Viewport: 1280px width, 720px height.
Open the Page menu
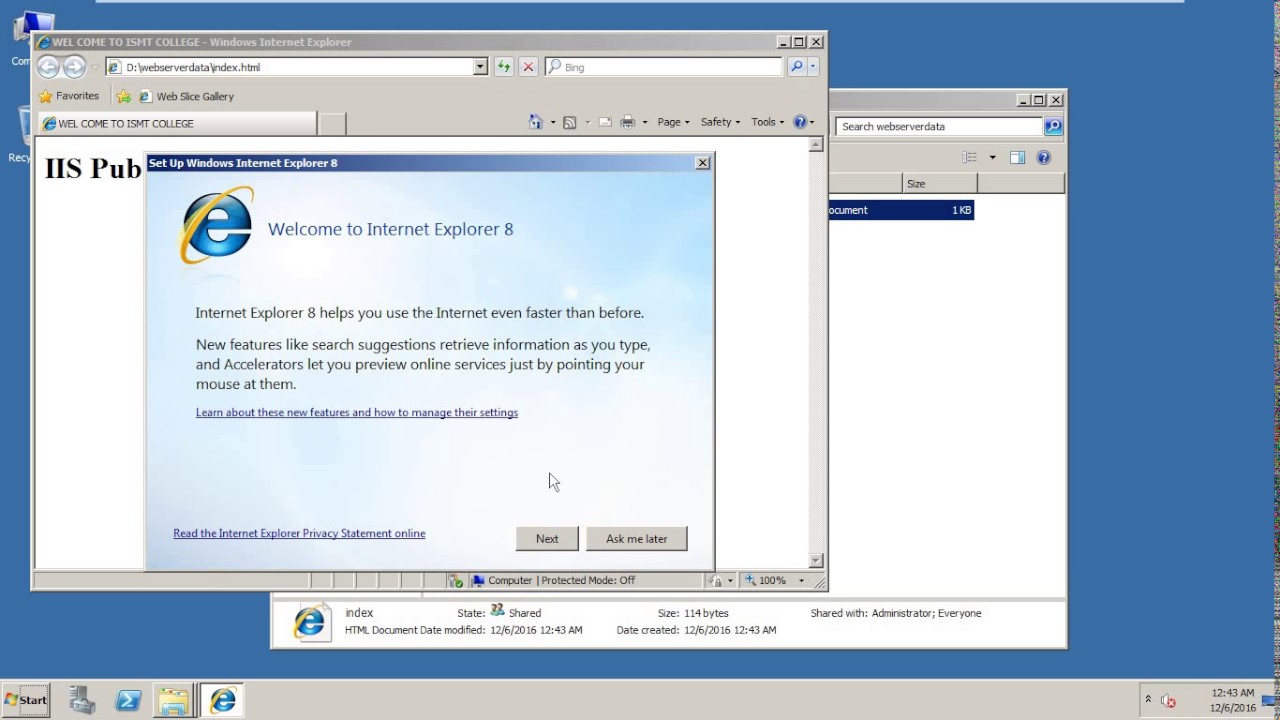[x=673, y=122]
